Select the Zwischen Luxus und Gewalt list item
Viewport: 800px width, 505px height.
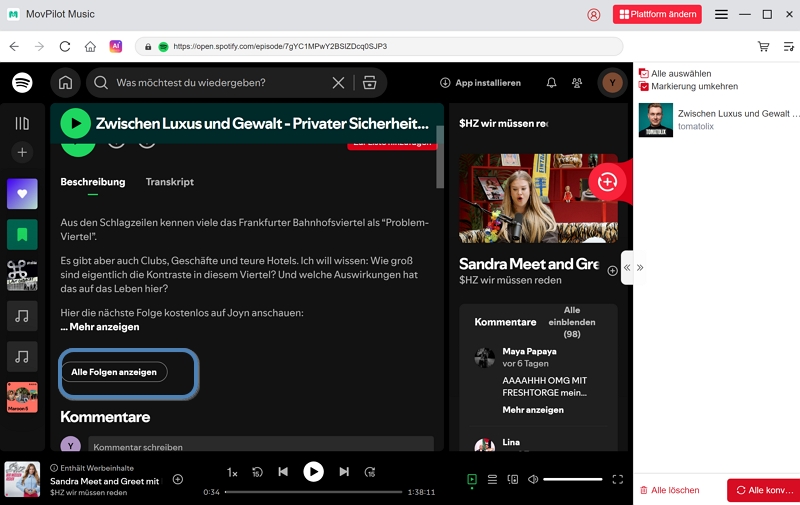(x=719, y=120)
